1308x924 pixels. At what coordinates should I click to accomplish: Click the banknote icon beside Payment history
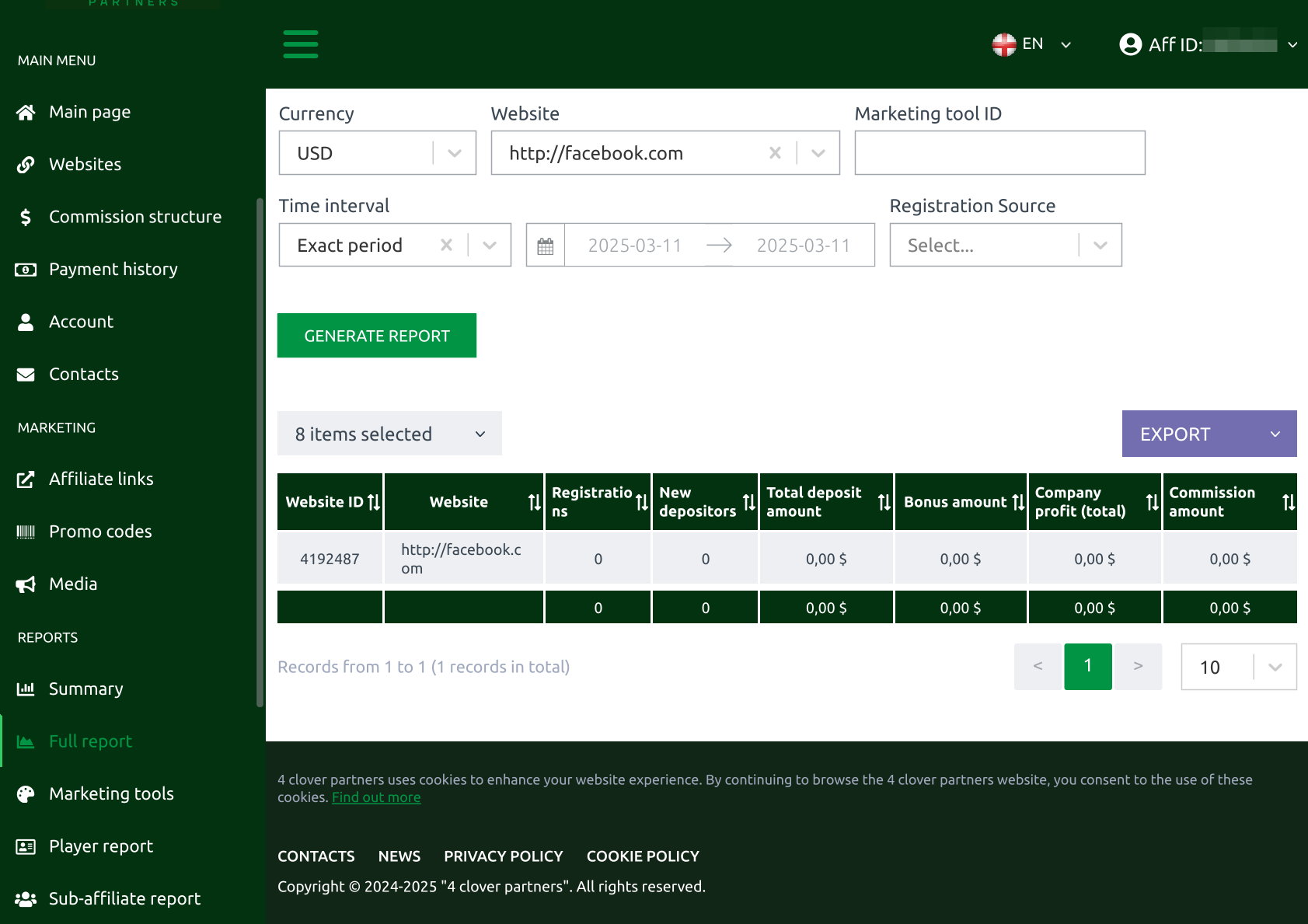coord(26,270)
